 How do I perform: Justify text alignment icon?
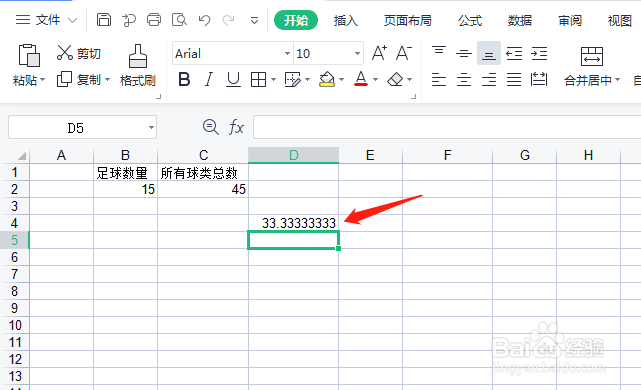pyautogui.click(x=514, y=79)
